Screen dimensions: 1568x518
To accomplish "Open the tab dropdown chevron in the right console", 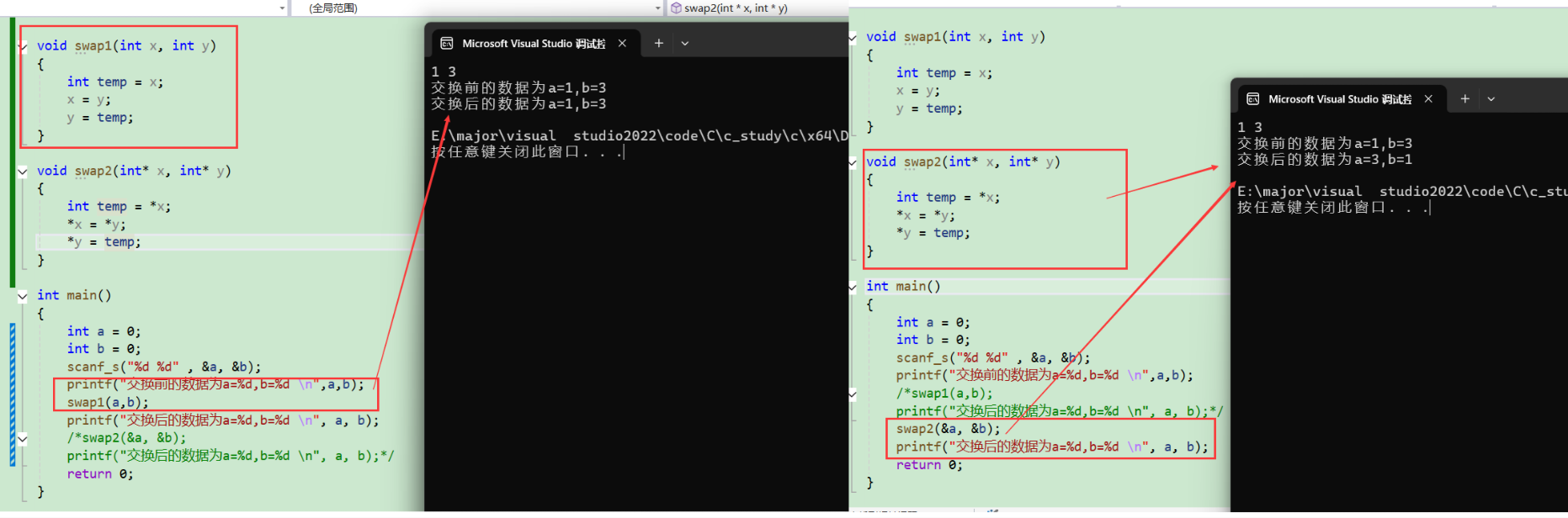I will 1491,99.
